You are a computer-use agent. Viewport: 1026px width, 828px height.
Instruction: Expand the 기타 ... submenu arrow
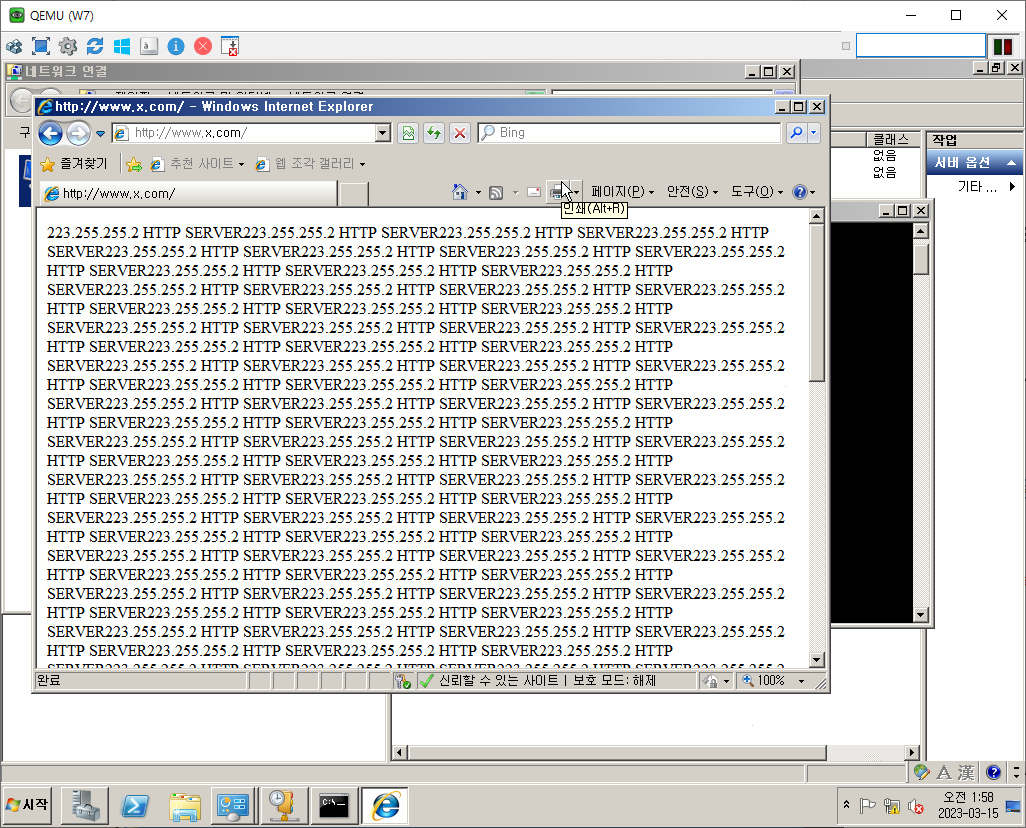[x=1013, y=187]
